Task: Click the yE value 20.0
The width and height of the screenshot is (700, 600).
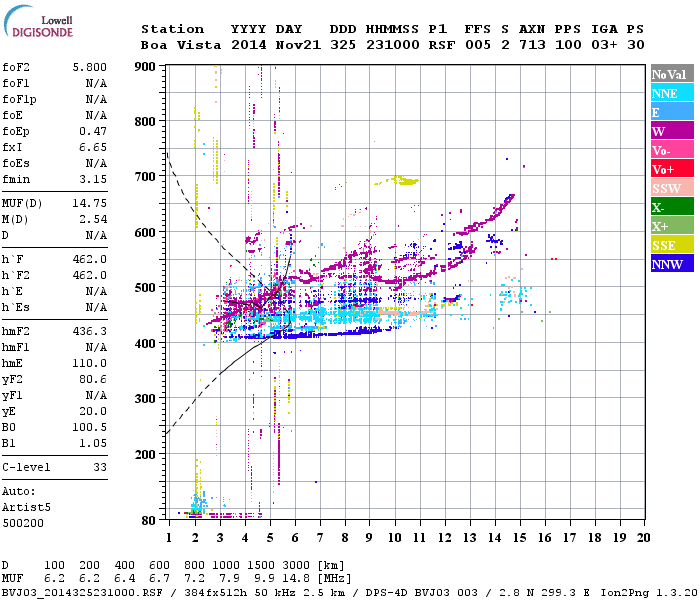Action: pos(93,412)
